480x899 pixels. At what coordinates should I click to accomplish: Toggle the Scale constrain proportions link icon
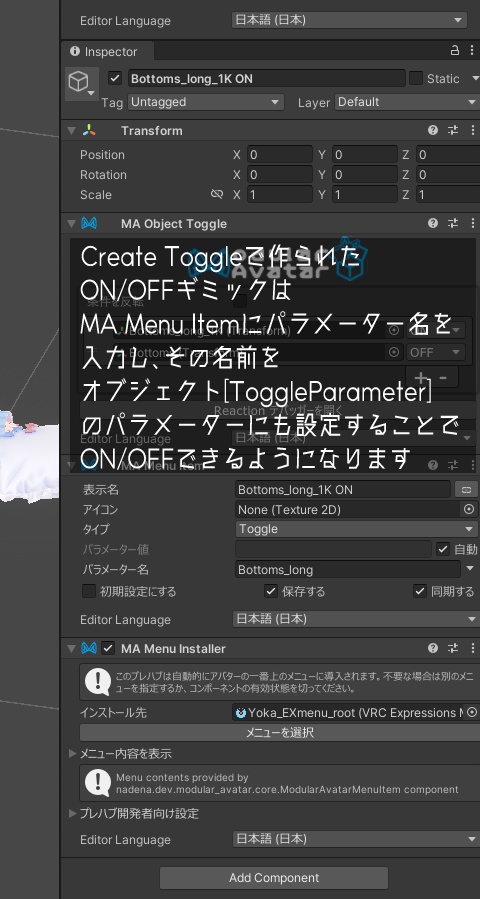click(x=217, y=194)
